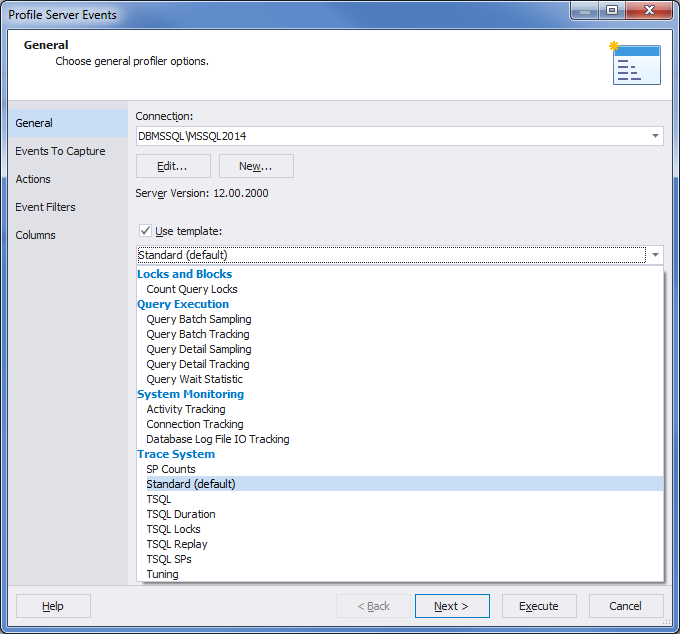Choose Query Wait Statistic template
This screenshot has height=634, width=680.
click(400, 379)
